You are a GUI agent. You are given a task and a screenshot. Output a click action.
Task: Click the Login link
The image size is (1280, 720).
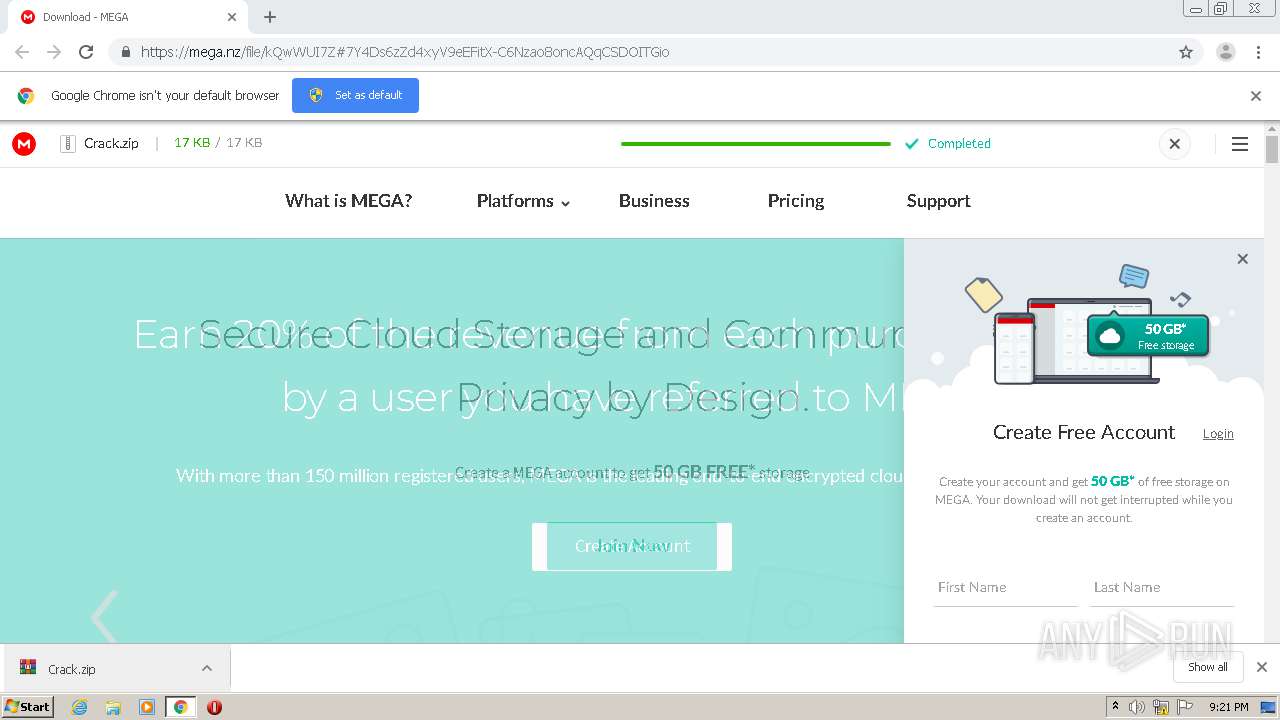1218,434
